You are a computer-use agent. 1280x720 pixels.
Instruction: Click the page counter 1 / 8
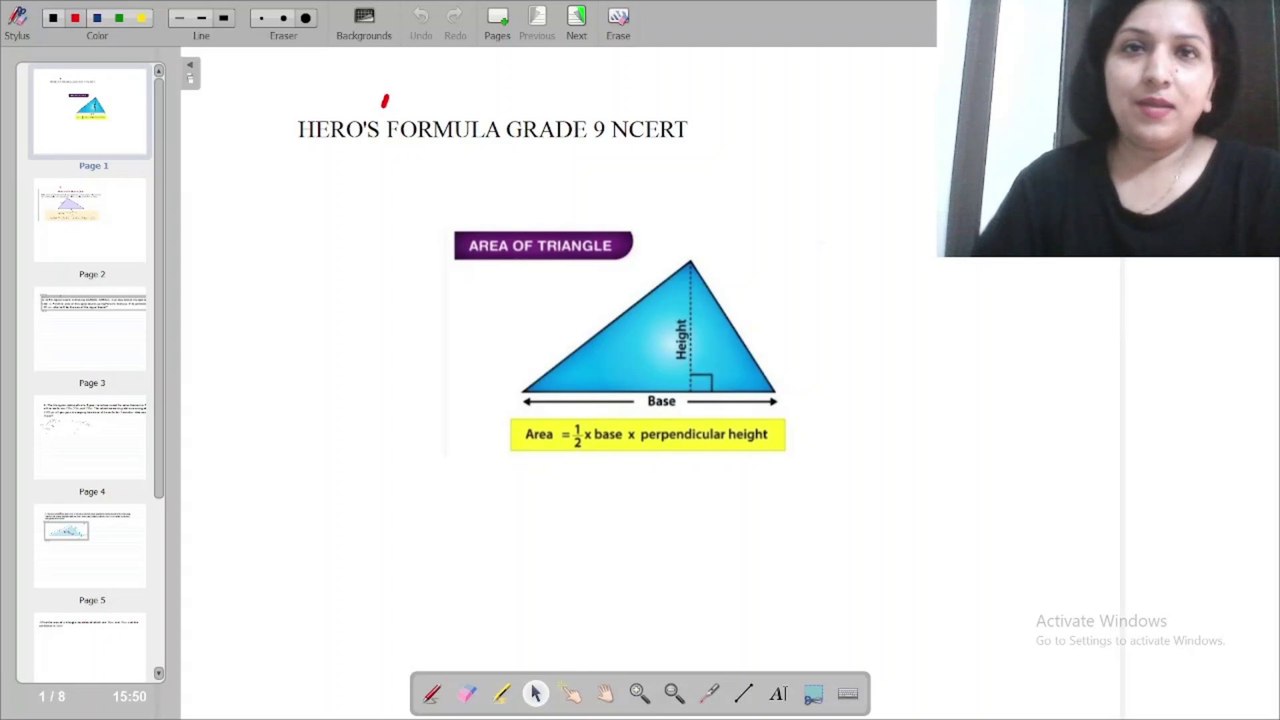click(52, 697)
